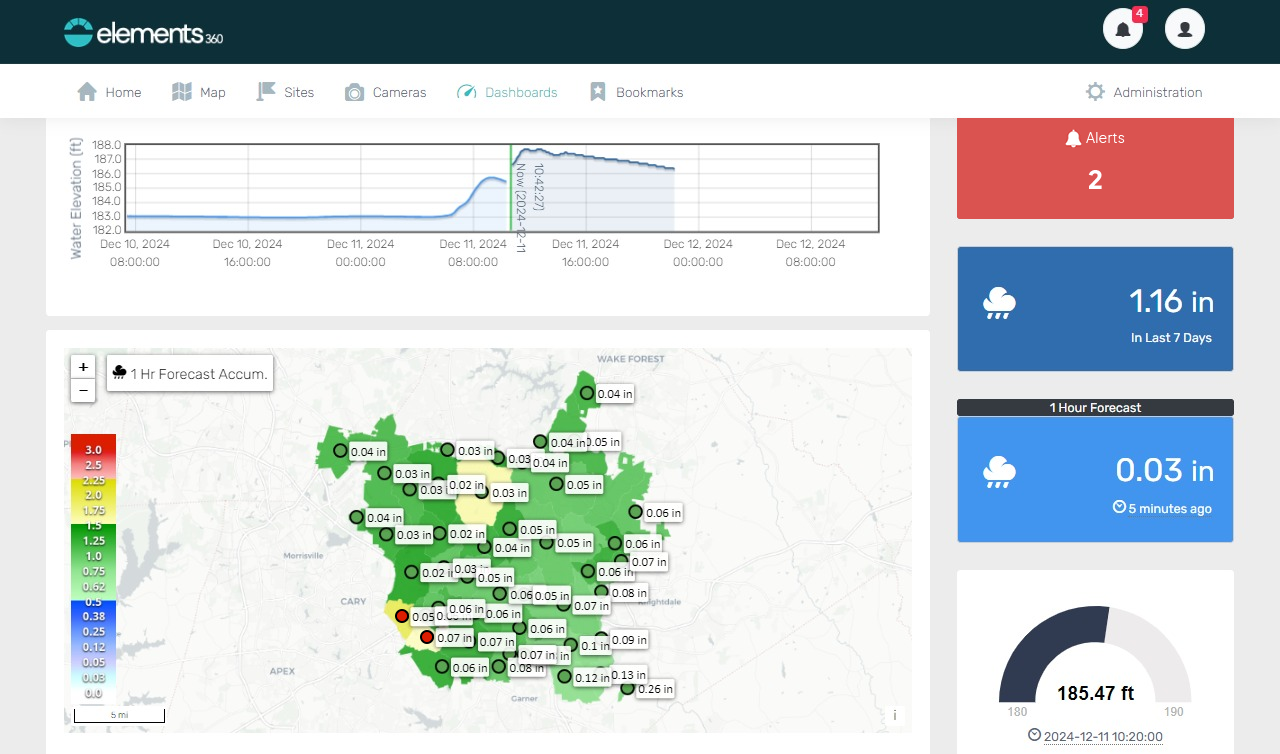Viewport: 1280px width, 754px height.
Task: Click the 1 Hour Forecast 0.03 in tile
Action: pos(1095,479)
